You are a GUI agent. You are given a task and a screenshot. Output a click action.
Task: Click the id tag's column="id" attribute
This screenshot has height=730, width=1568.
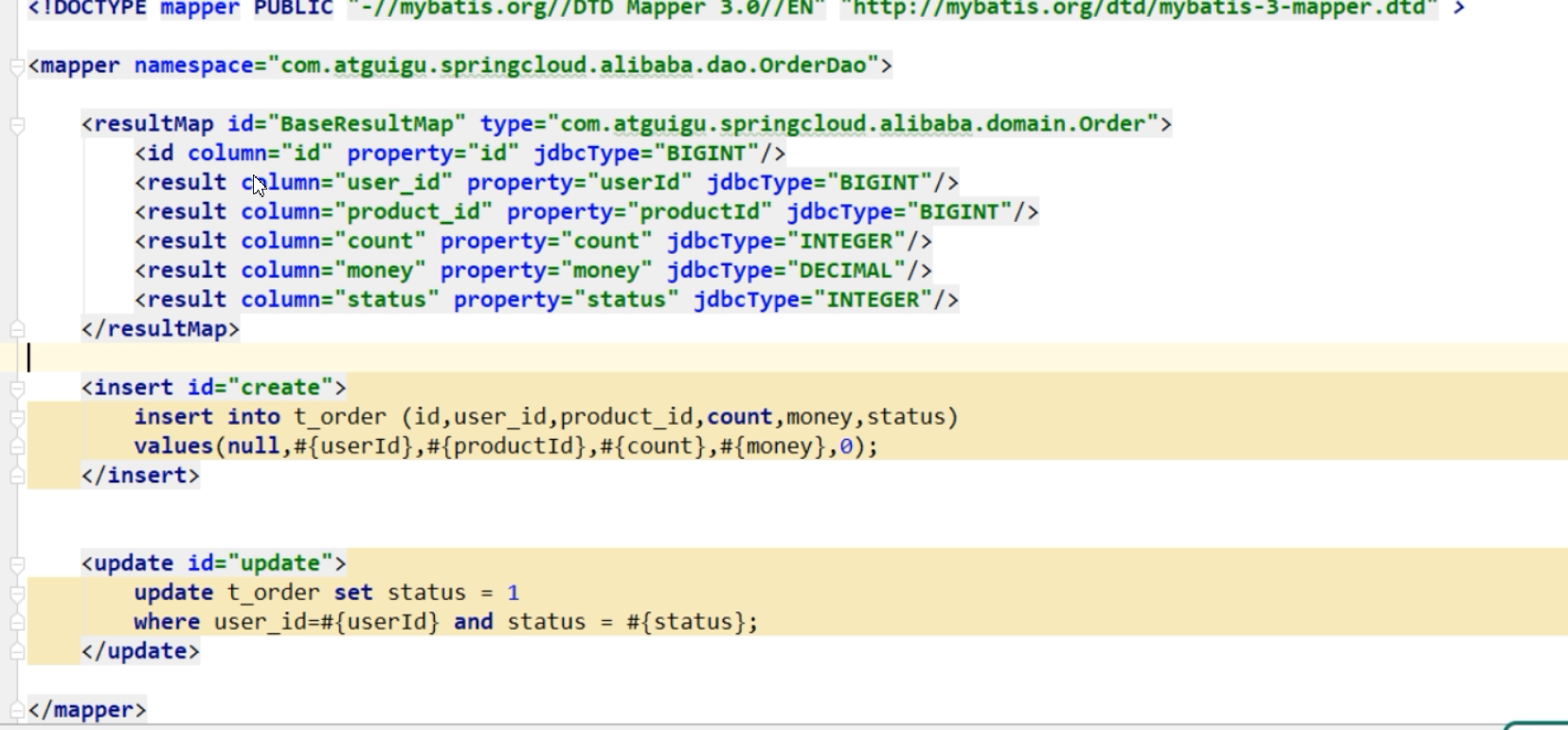[261, 154]
